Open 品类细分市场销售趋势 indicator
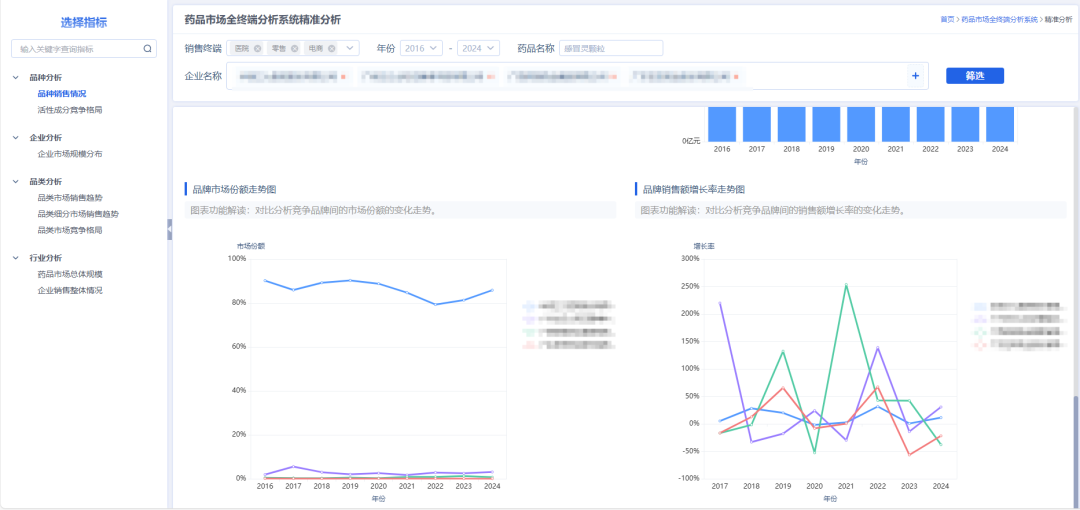 click(x=78, y=214)
